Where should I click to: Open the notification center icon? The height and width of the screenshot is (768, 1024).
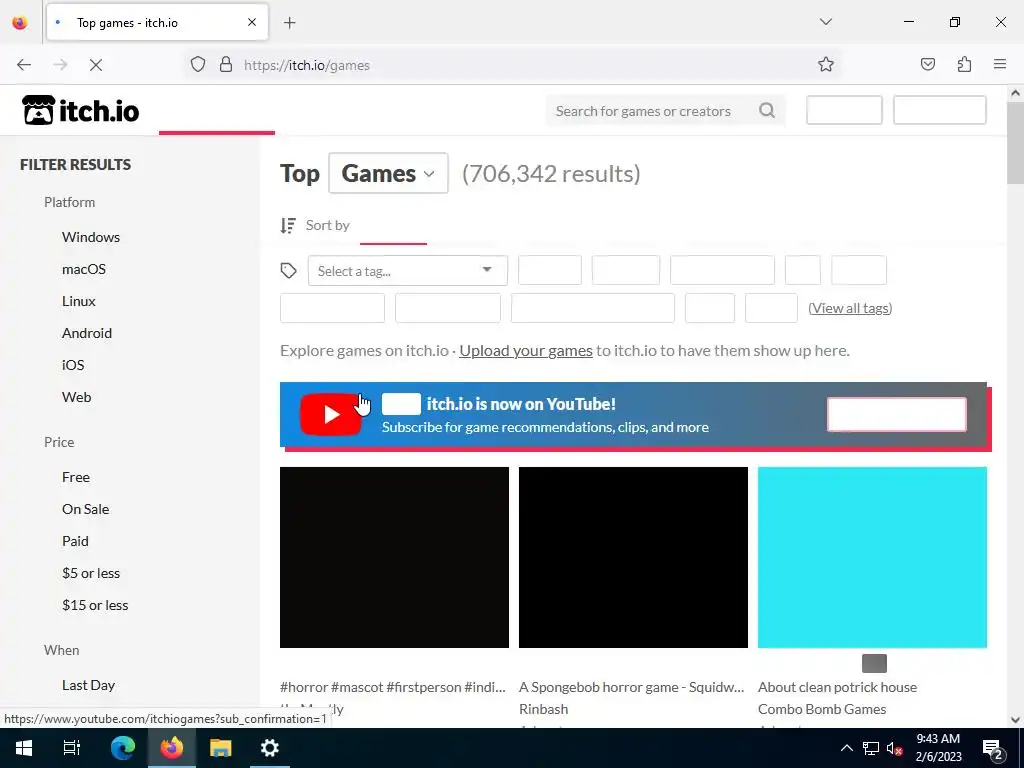coord(993,749)
